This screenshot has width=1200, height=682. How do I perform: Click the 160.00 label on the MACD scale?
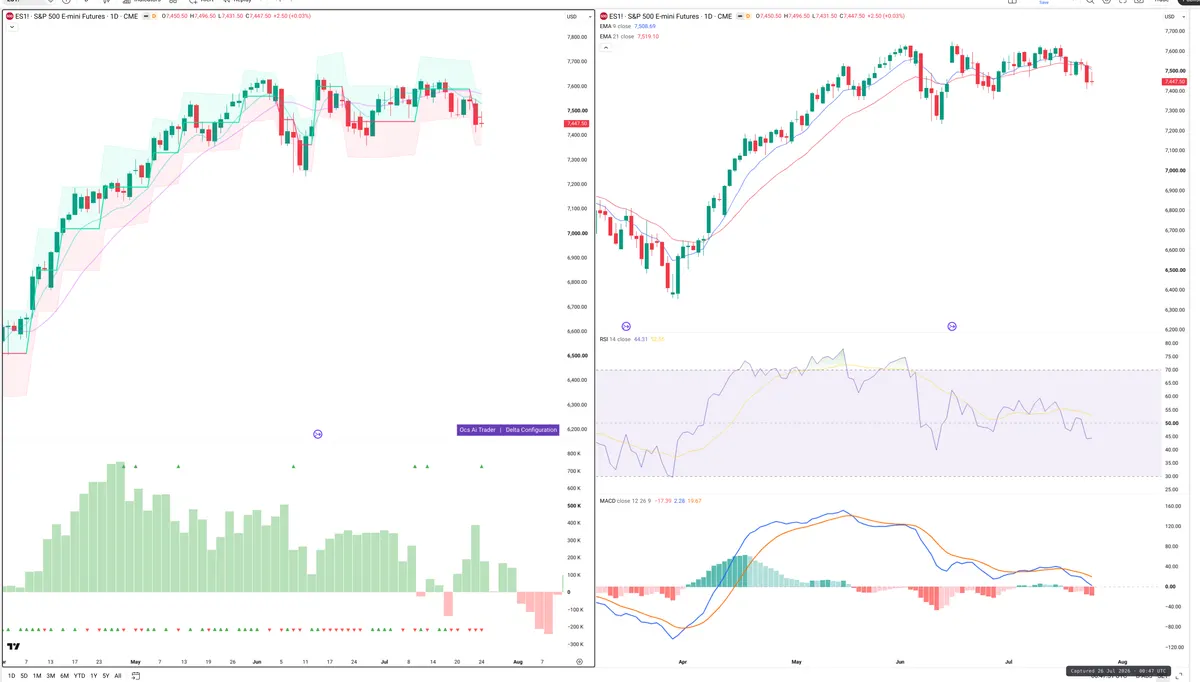point(1172,506)
